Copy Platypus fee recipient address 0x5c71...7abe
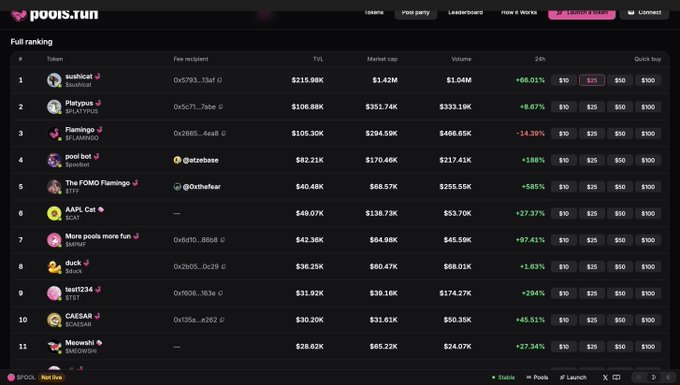The height and width of the screenshot is (385, 680). (x=221, y=107)
